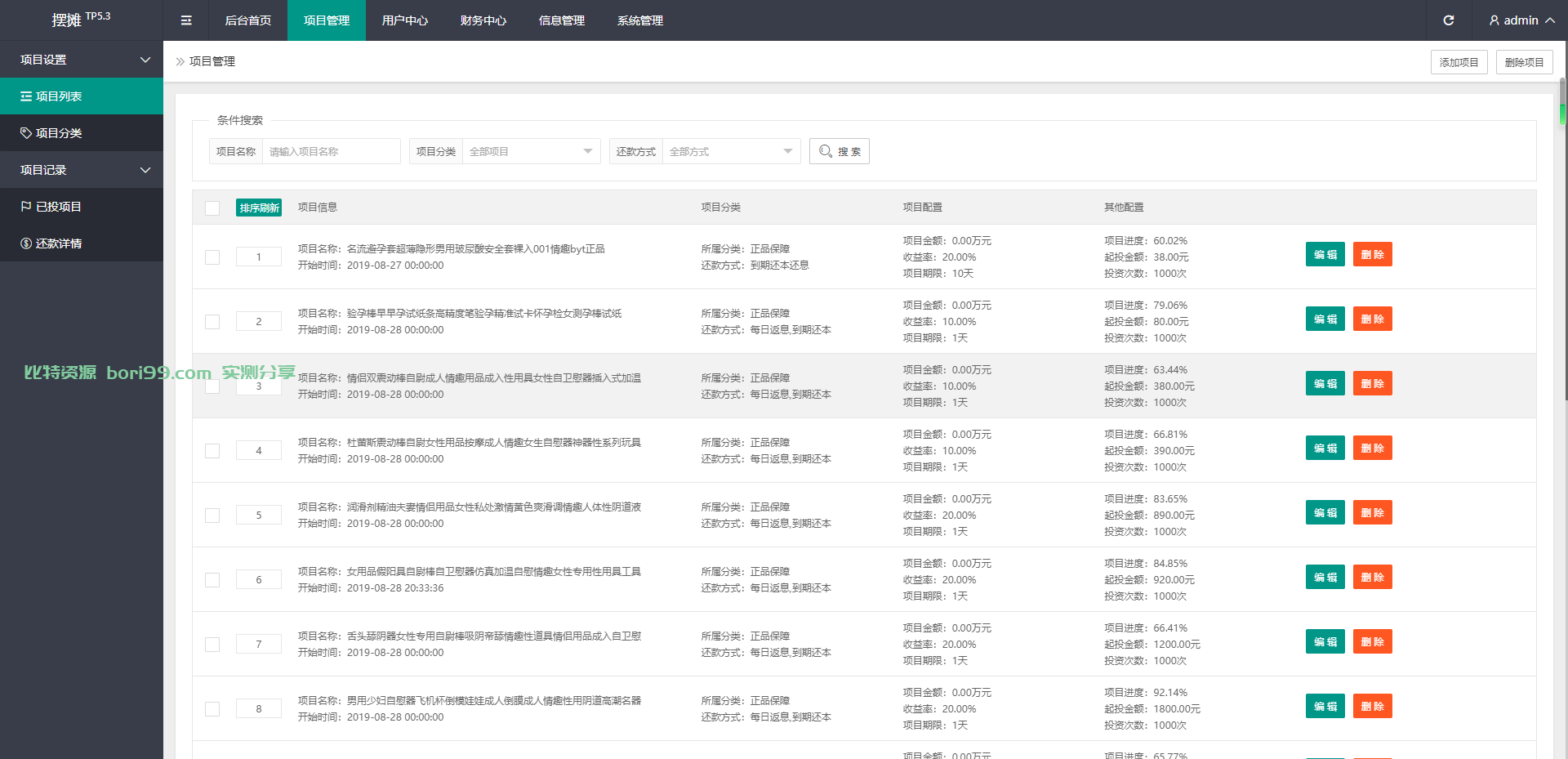This screenshot has width=1568, height=759.
Task: Focus the 项目名称 search input field
Action: click(x=332, y=151)
